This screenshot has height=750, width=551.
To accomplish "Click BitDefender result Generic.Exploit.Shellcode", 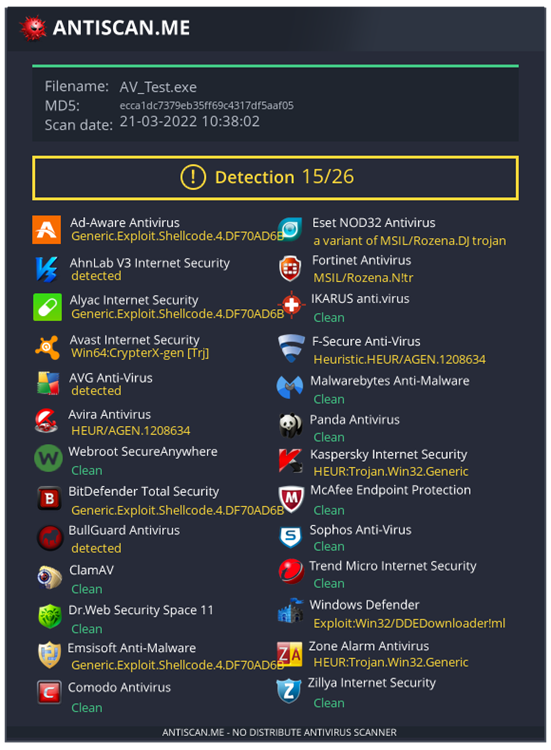I will click(177, 511).
